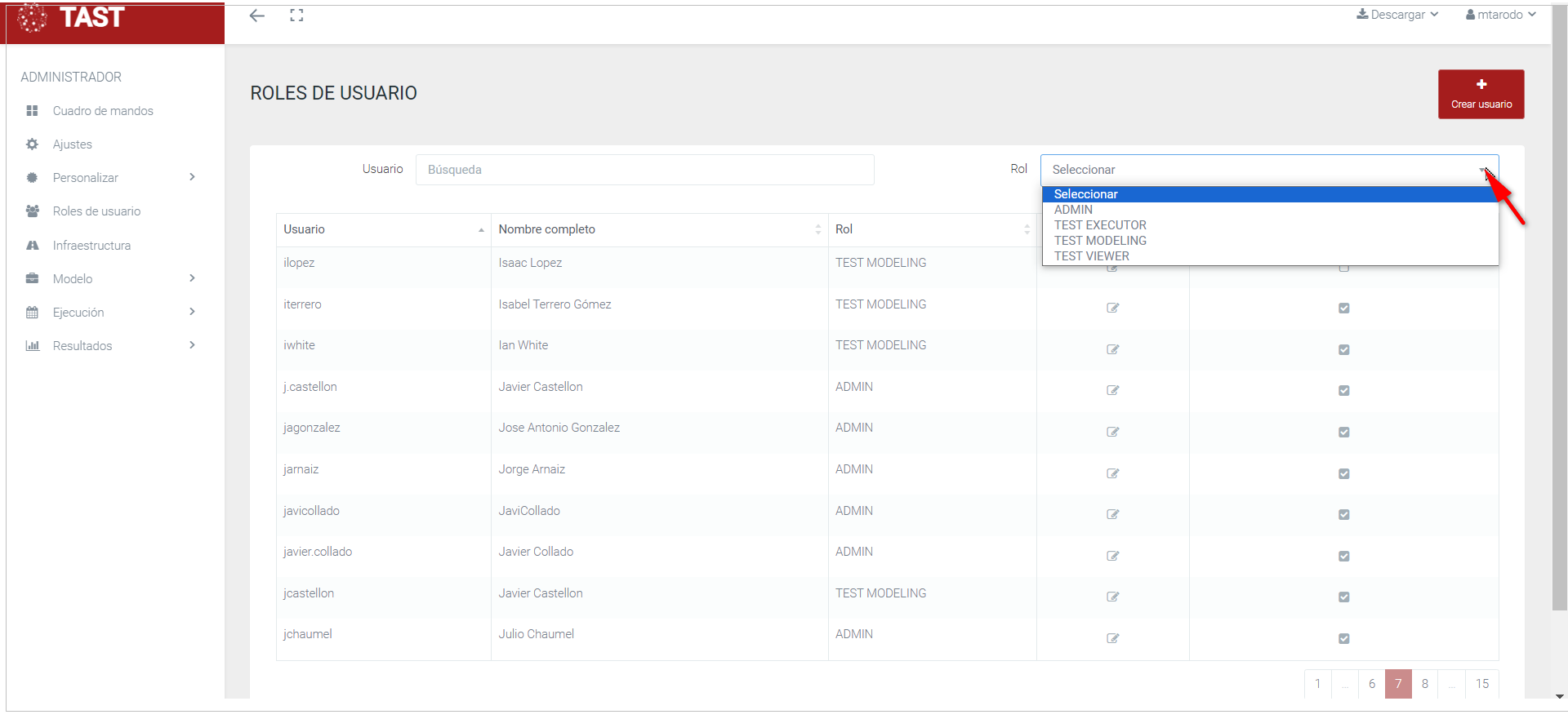
Task: Click the back arrow icon in header
Action: pos(257,16)
